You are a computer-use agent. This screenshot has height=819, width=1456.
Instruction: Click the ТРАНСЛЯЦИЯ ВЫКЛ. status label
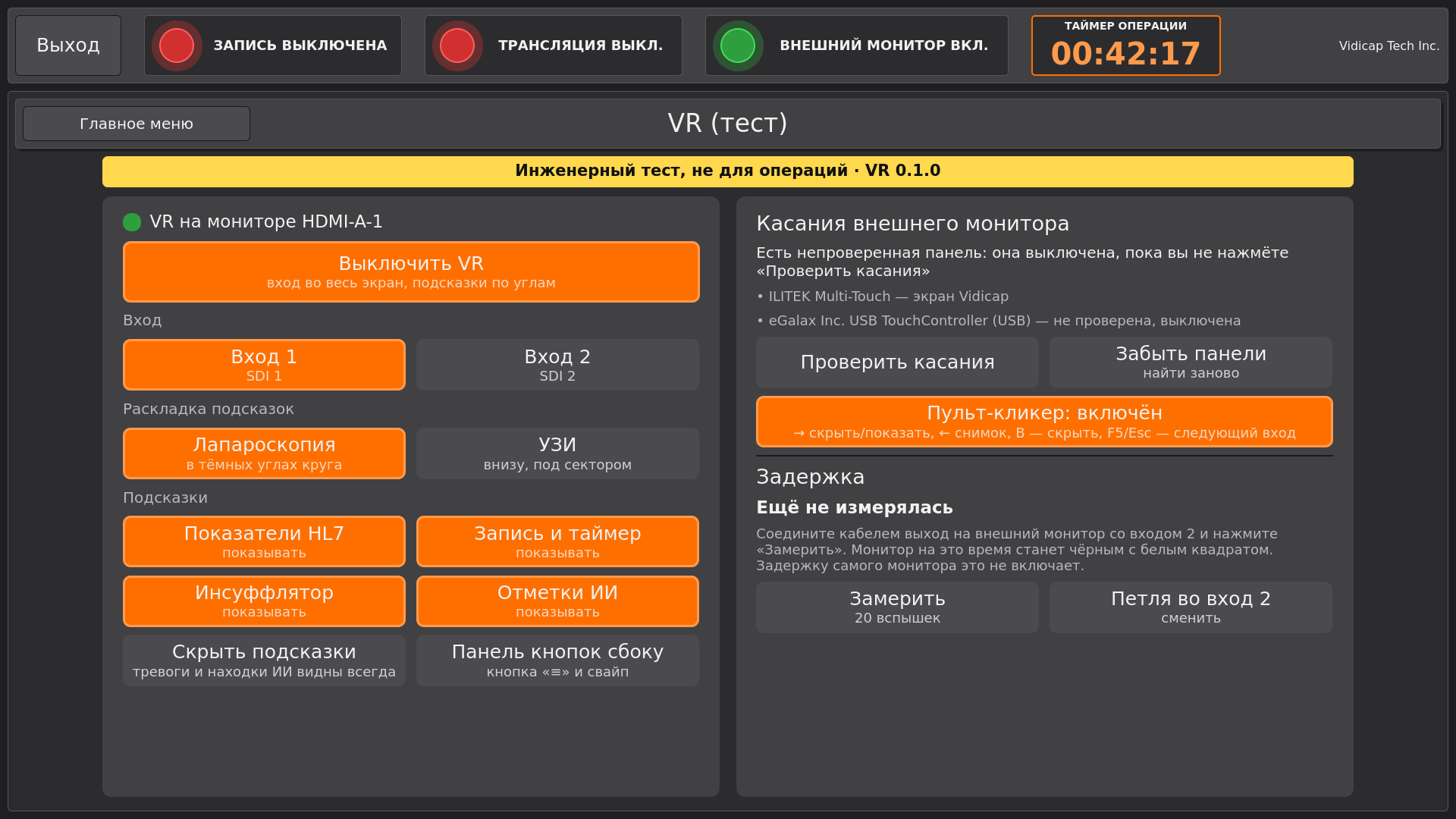(581, 45)
